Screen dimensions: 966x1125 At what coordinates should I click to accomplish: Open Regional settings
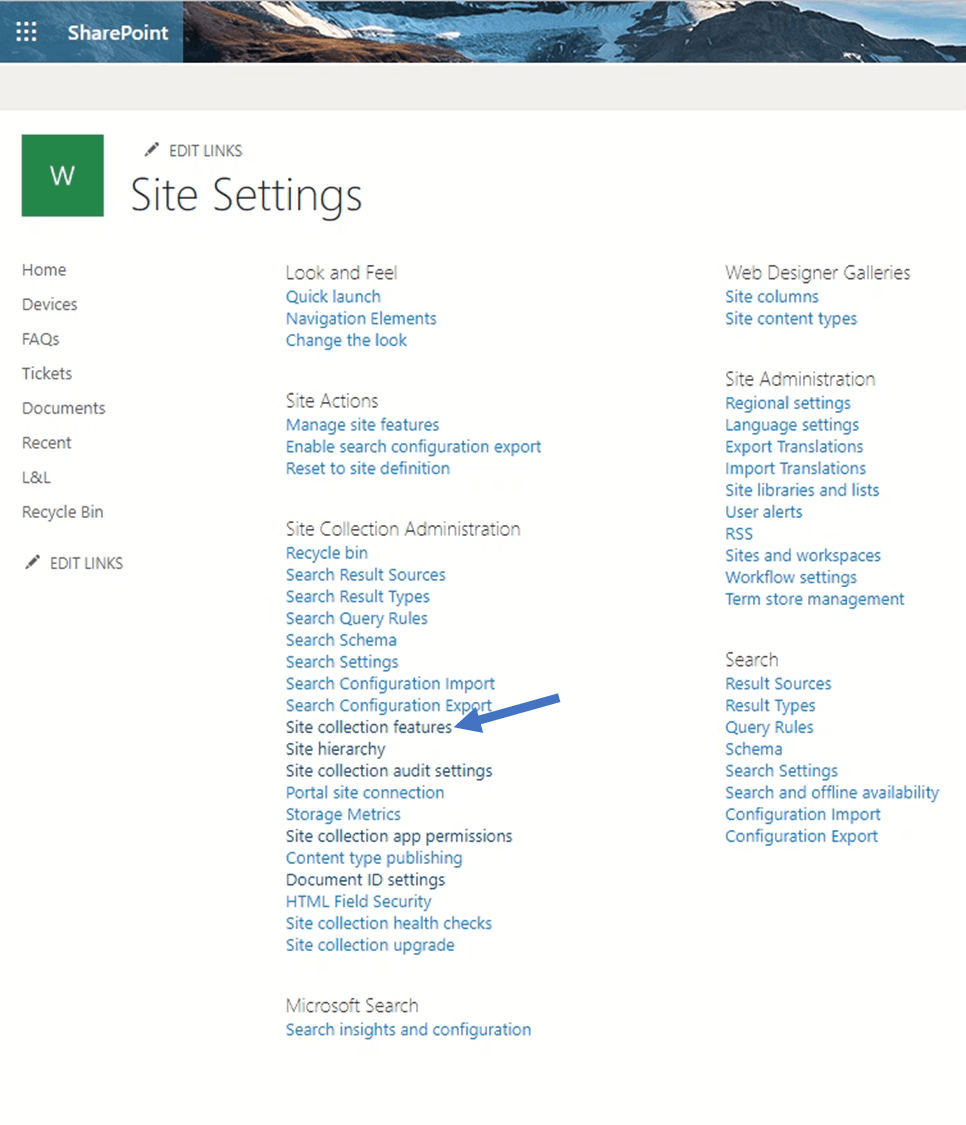787,402
